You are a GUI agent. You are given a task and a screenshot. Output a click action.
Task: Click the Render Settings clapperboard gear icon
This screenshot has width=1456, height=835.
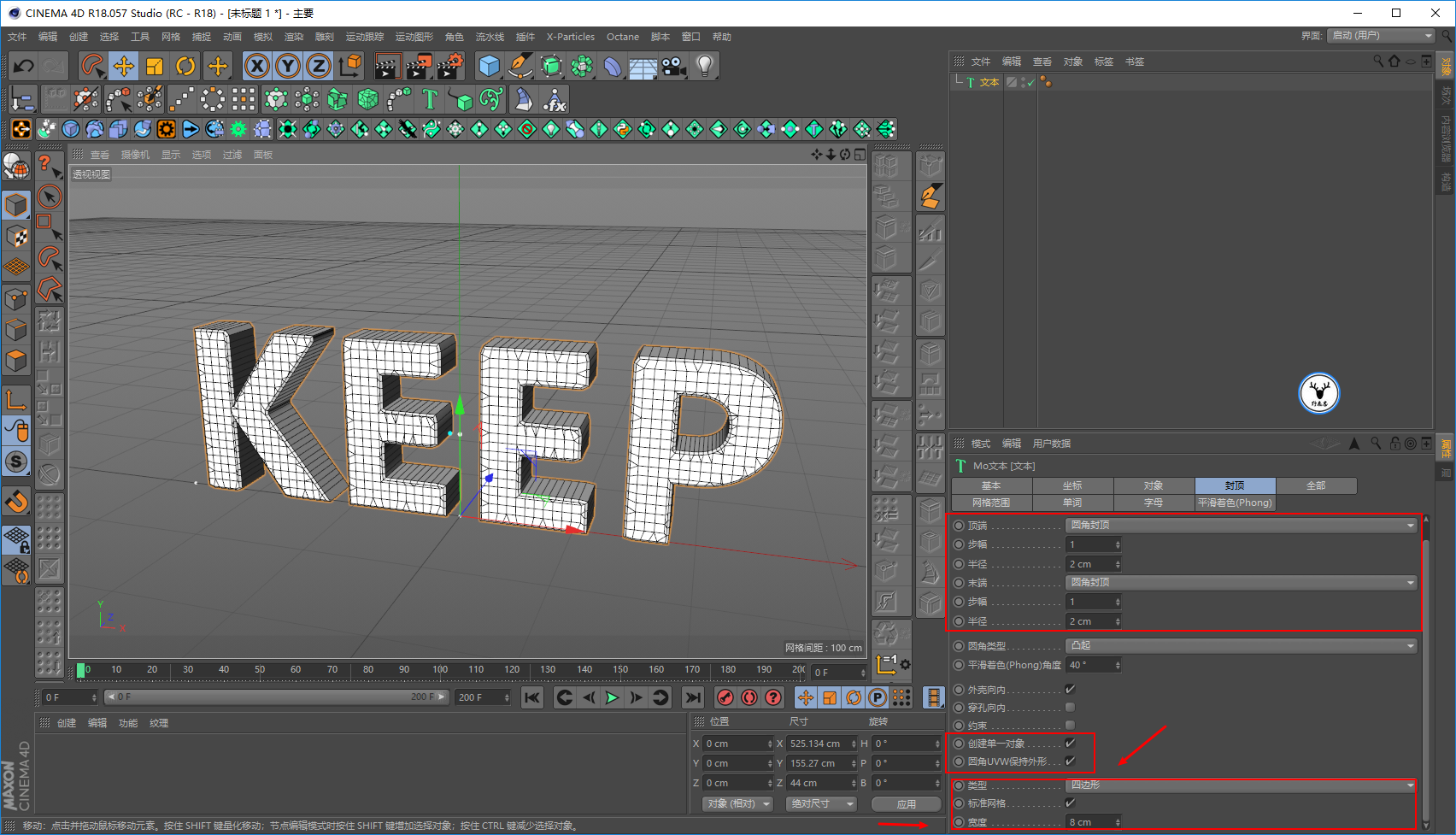coord(449,66)
